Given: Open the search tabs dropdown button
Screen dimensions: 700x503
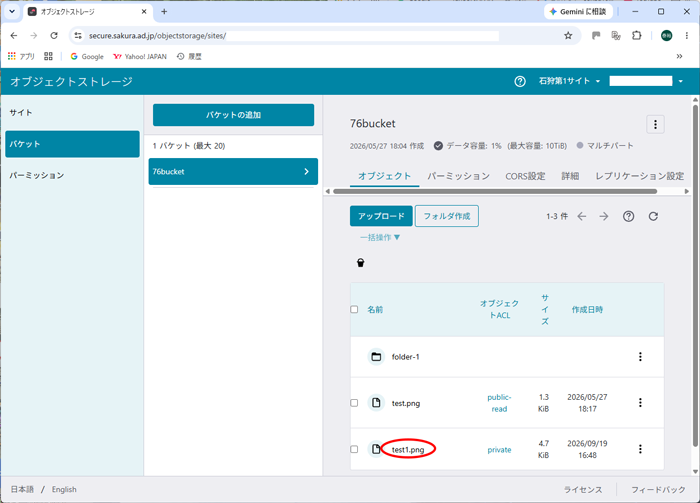Looking at the screenshot, I should point(12,12).
